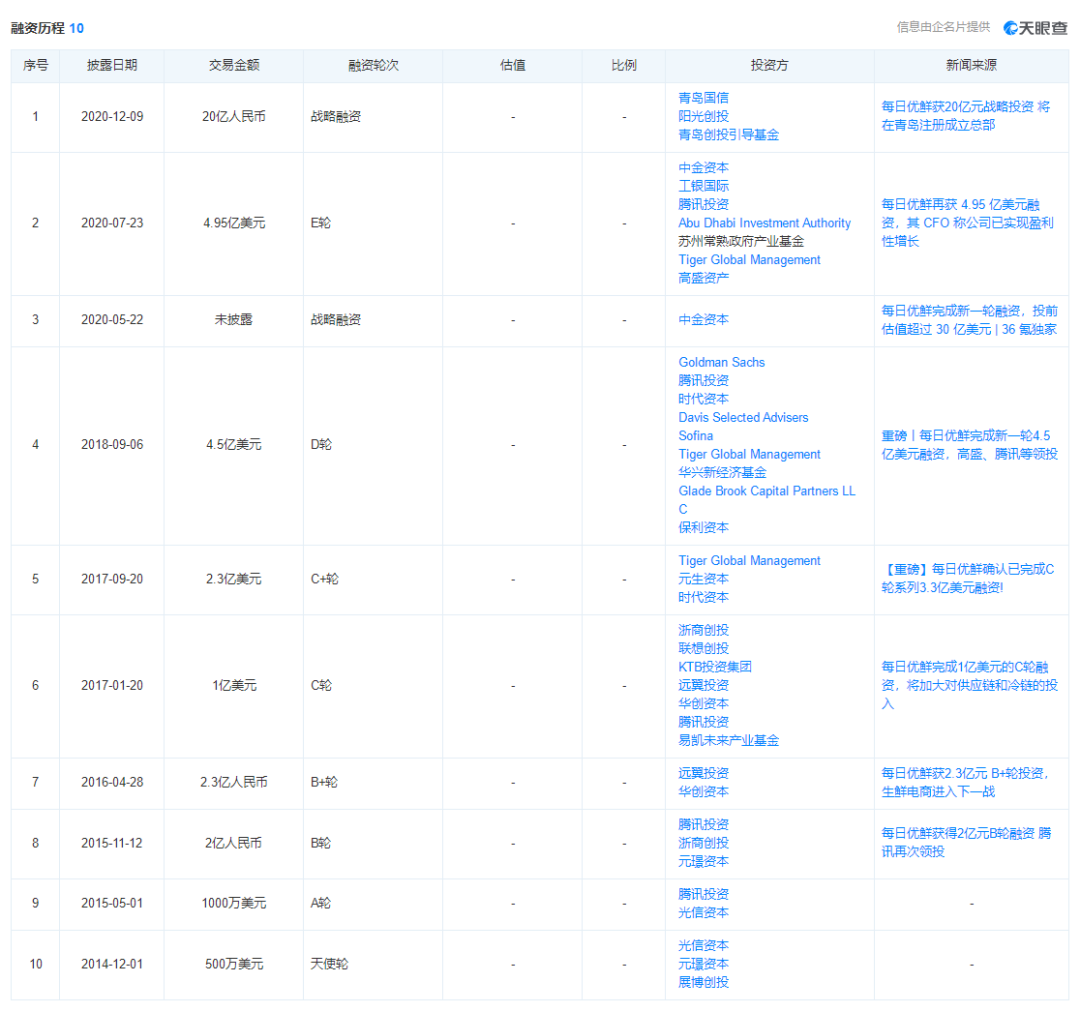Open news link on 1亿美元的C轮融资
This screenshot has height=1012, width=1080.
tap(970, 685)
